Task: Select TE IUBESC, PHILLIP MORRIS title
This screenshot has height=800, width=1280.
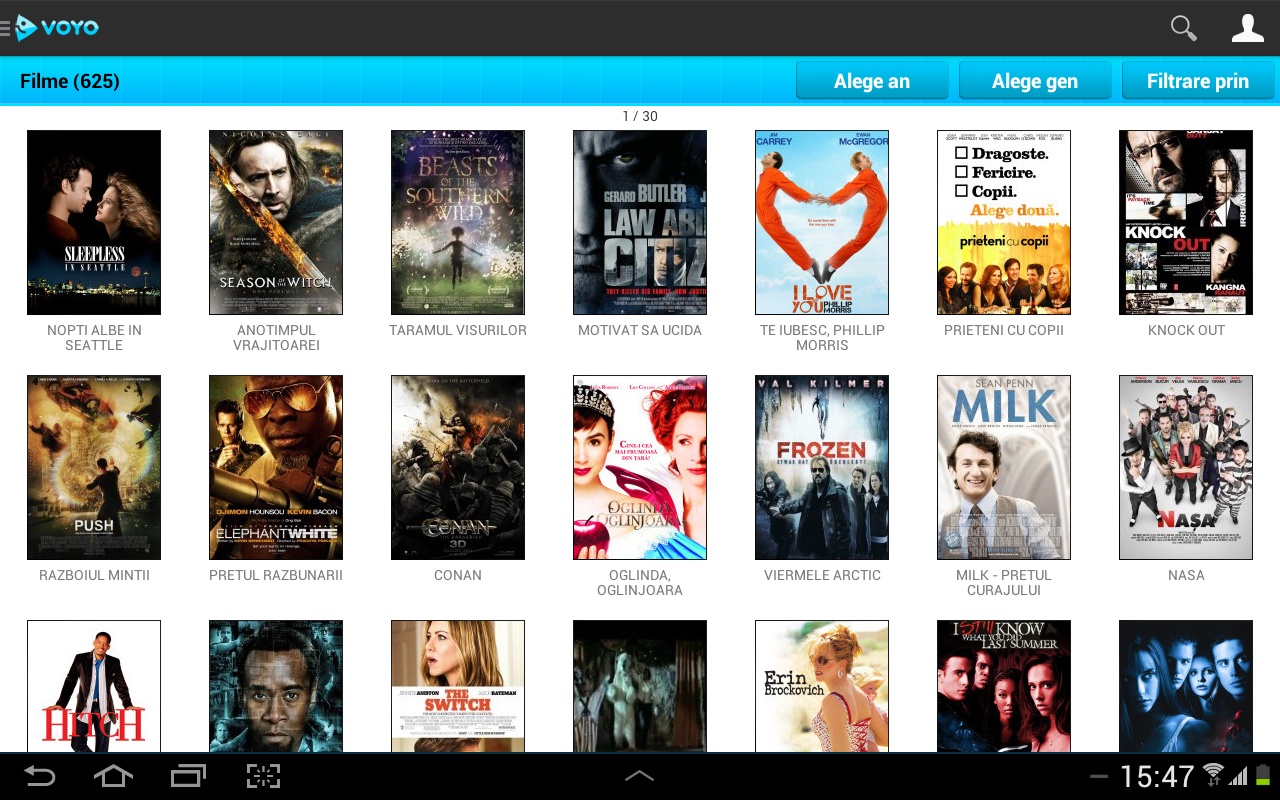Action: pos(822,338)
